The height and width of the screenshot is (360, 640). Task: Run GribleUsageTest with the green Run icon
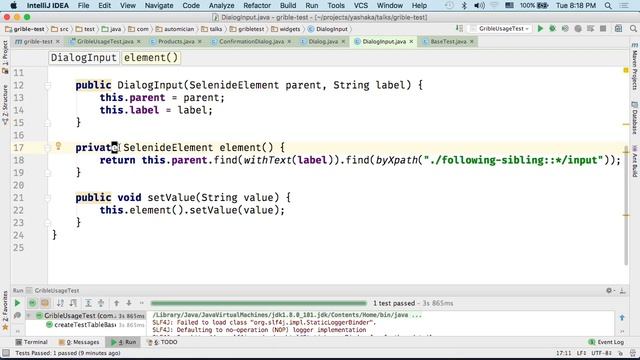click(540, 29)
